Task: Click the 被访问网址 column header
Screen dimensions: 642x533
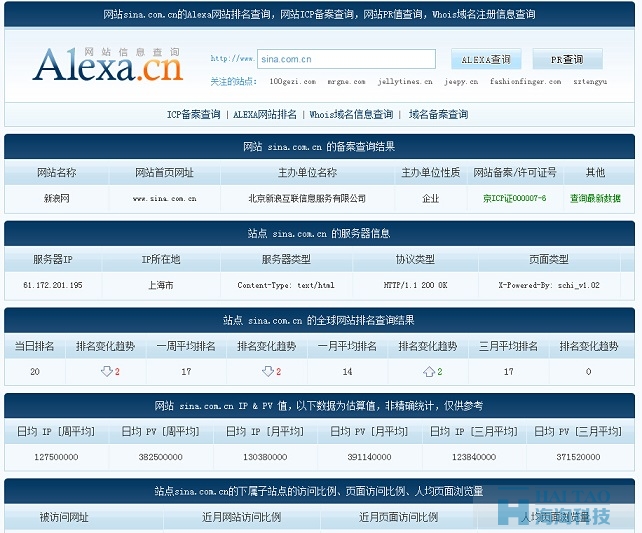Action: coord(64,517)
